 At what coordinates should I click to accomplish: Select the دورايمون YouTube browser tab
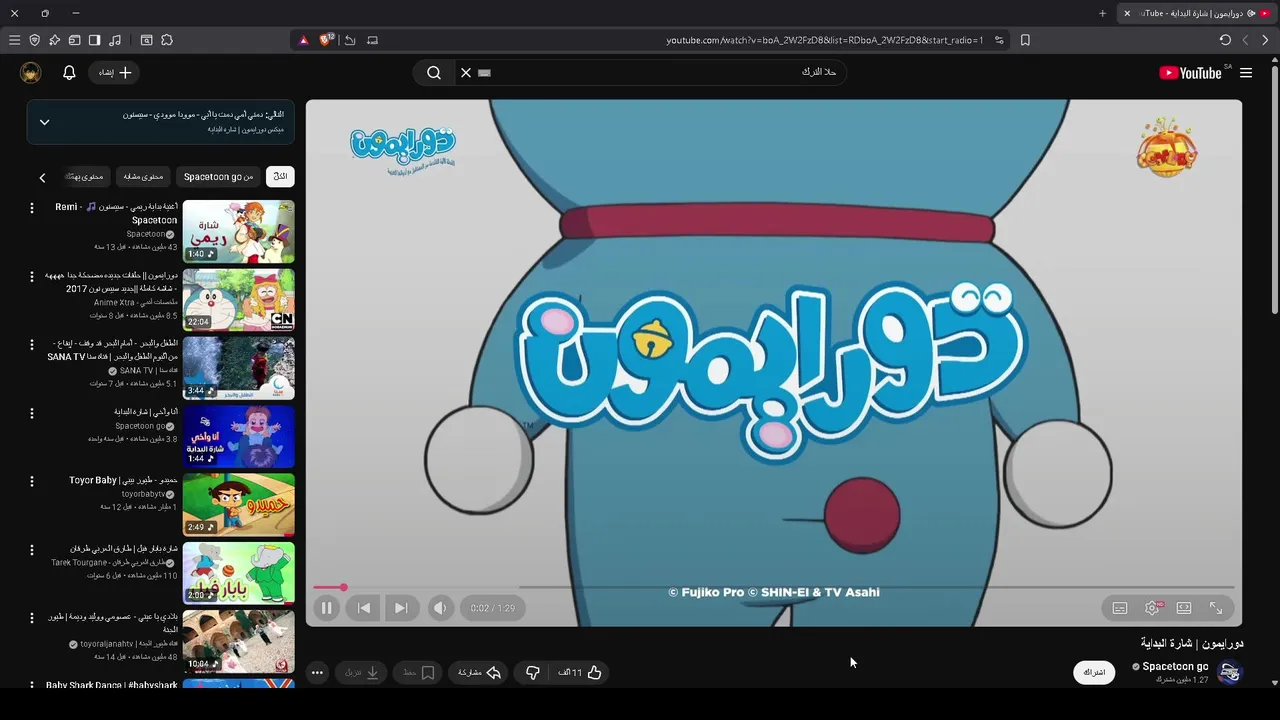(1196, 13)
